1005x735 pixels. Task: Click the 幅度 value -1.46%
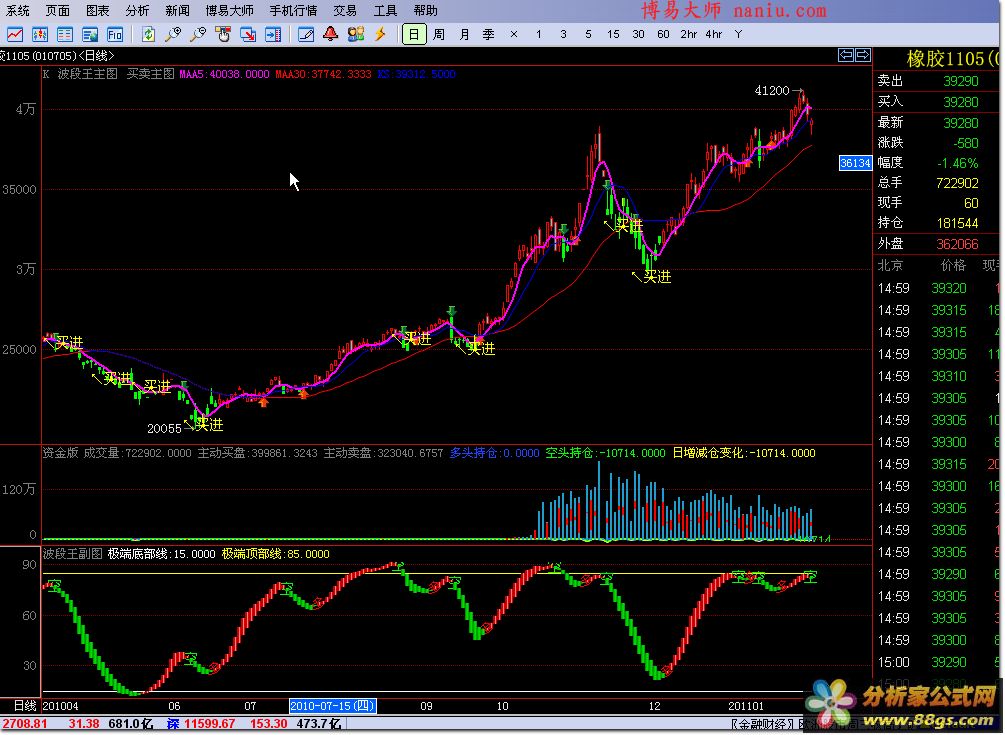(x=958, y=163)
